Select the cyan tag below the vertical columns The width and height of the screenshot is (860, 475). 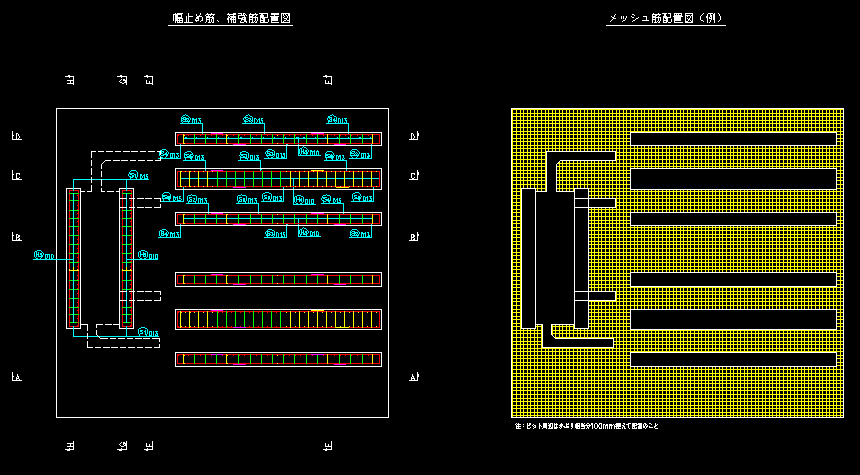pos(148,333)
